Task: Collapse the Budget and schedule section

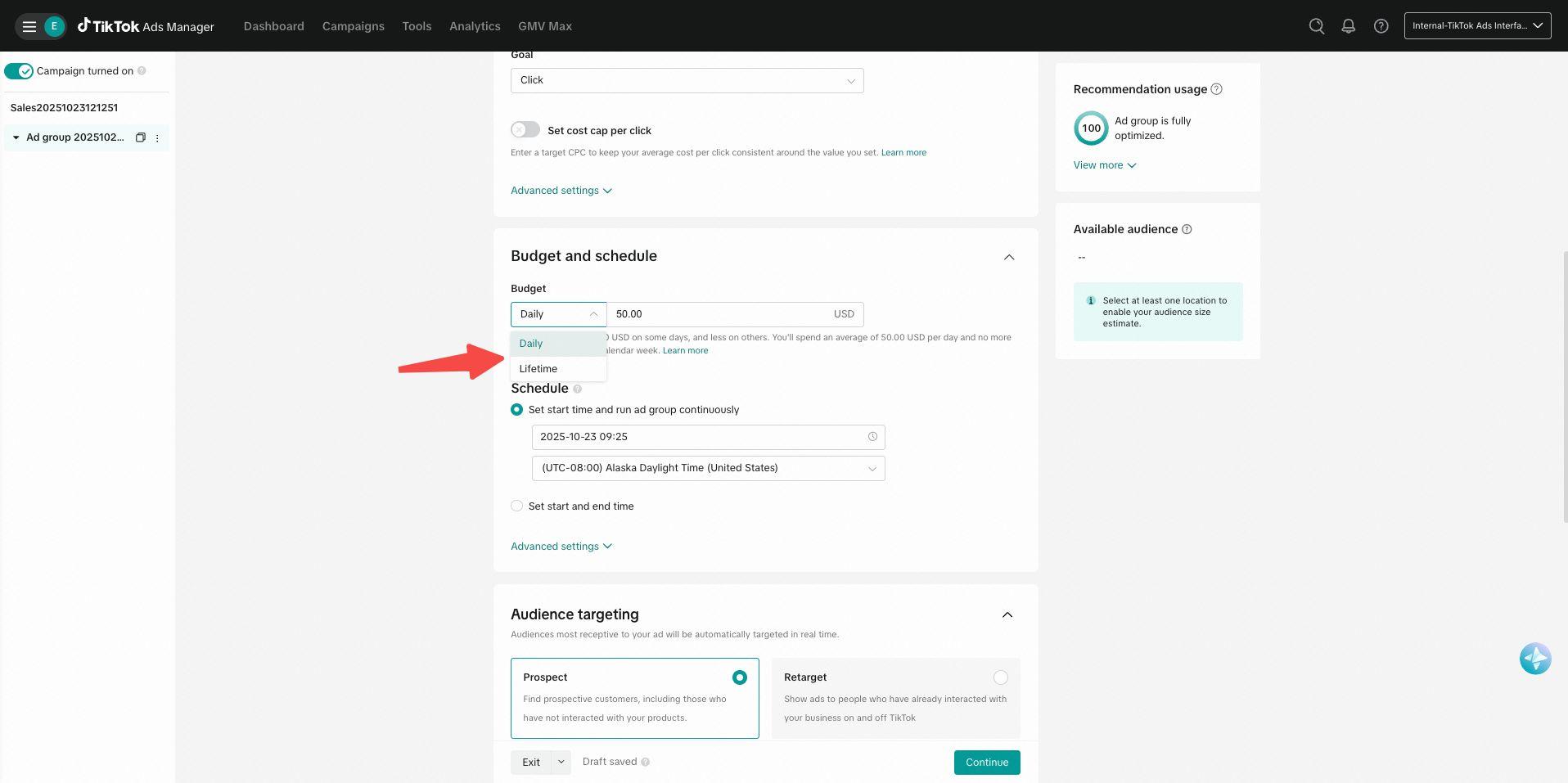Action: (x=1009, y=257)
